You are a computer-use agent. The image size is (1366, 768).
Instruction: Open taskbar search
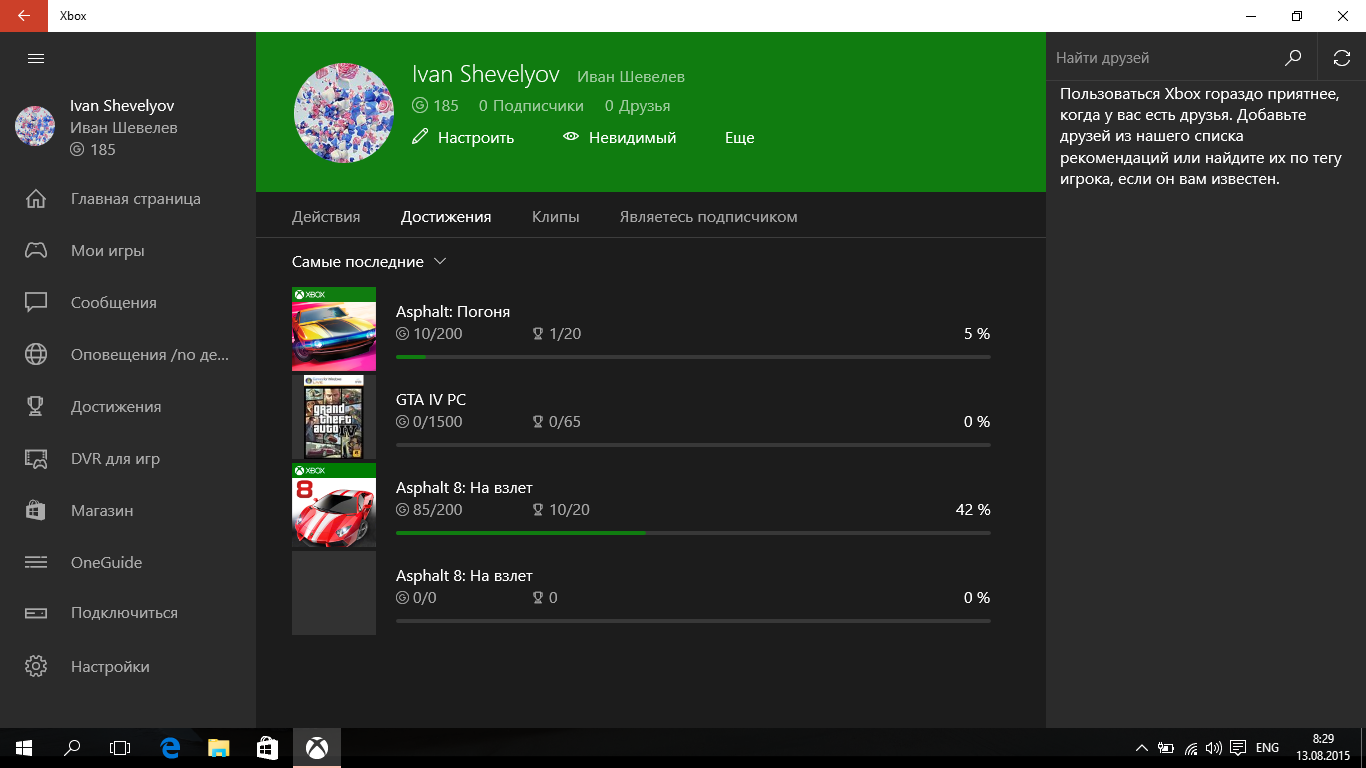pos(72,748)
